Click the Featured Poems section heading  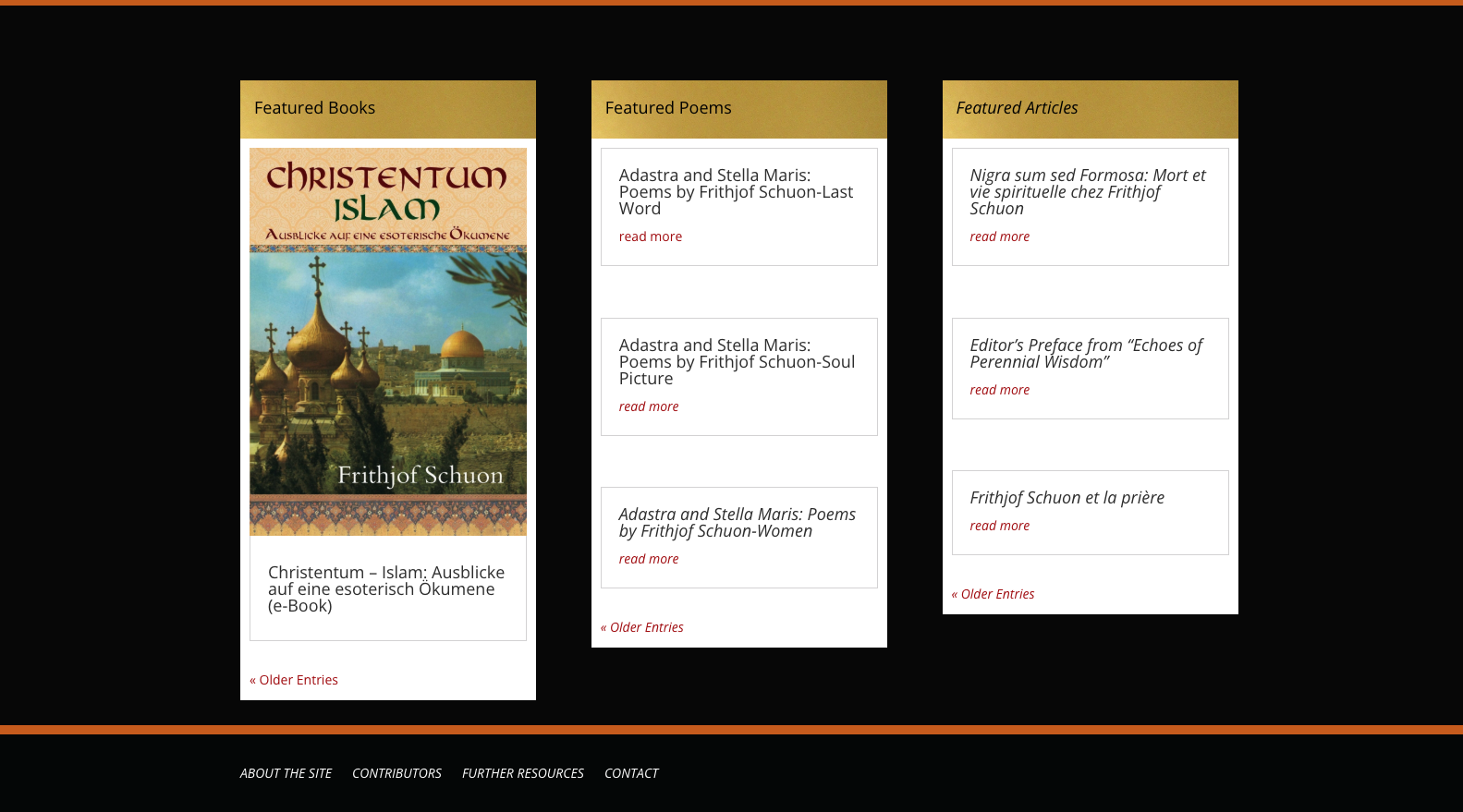point(668,108)
